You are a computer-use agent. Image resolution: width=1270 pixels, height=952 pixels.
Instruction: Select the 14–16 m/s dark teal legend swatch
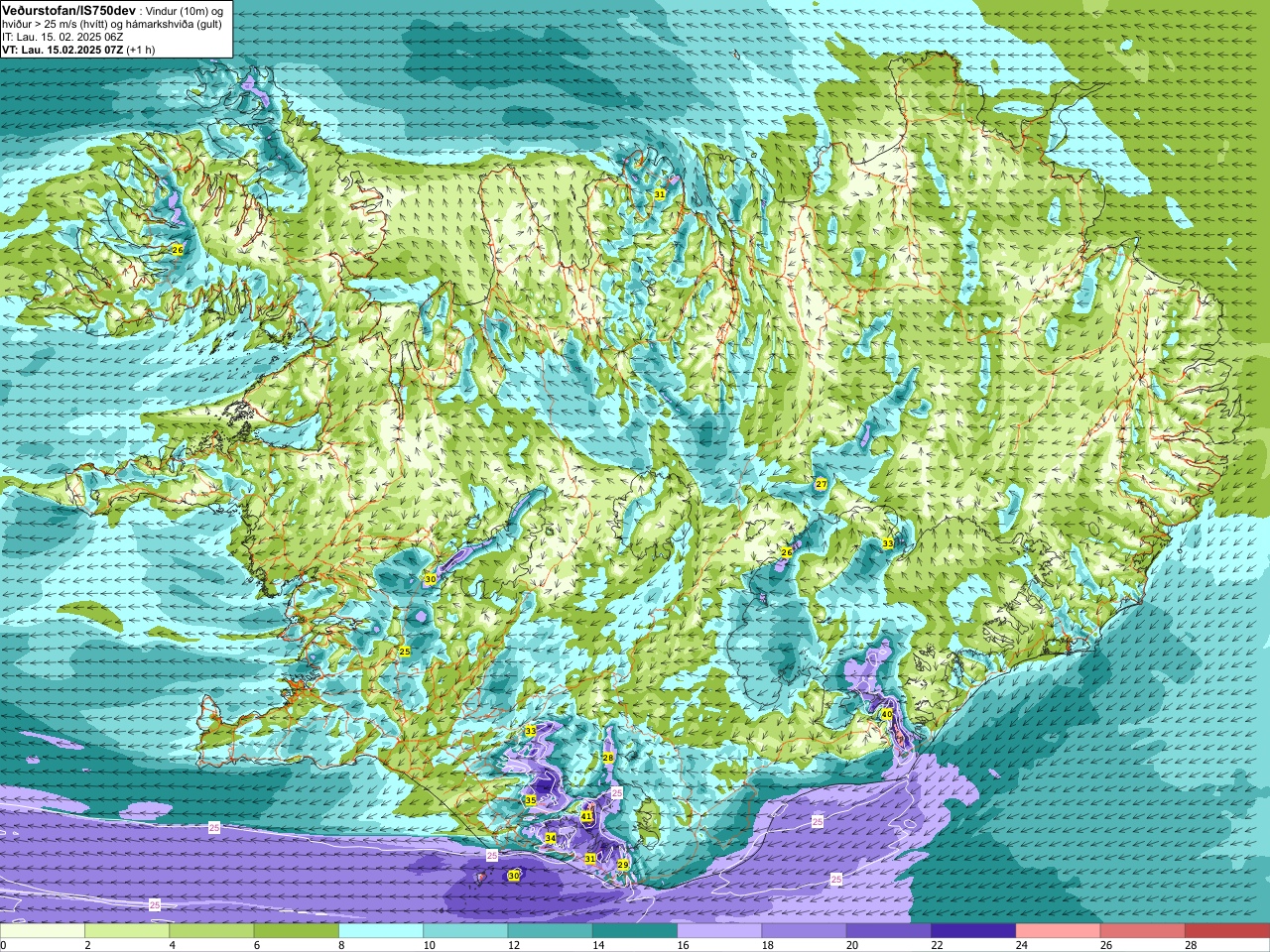click(634, 931)
